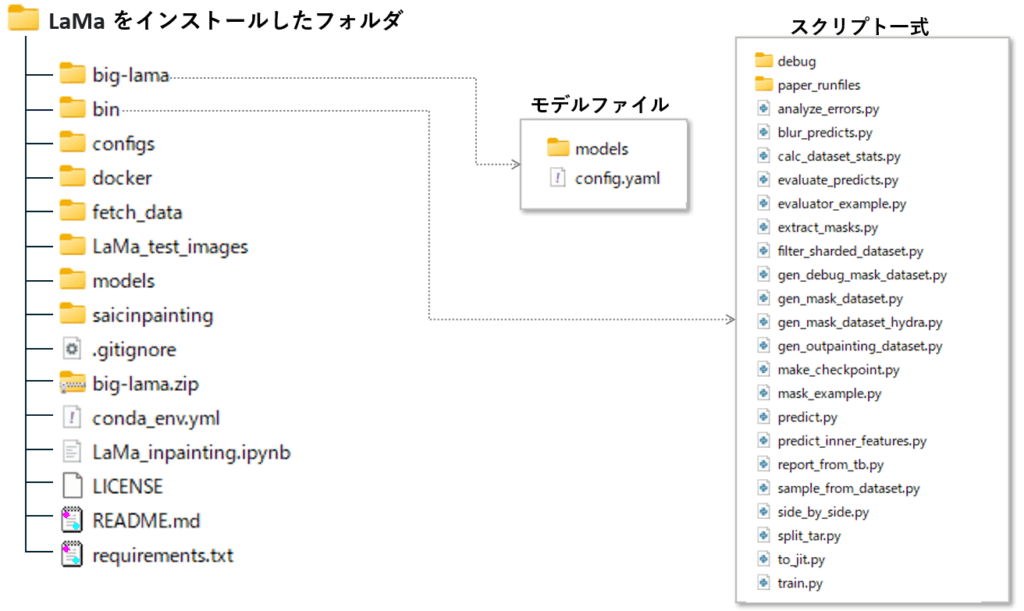
Task: Select the configs folder icon
Action: click(72, 142)
